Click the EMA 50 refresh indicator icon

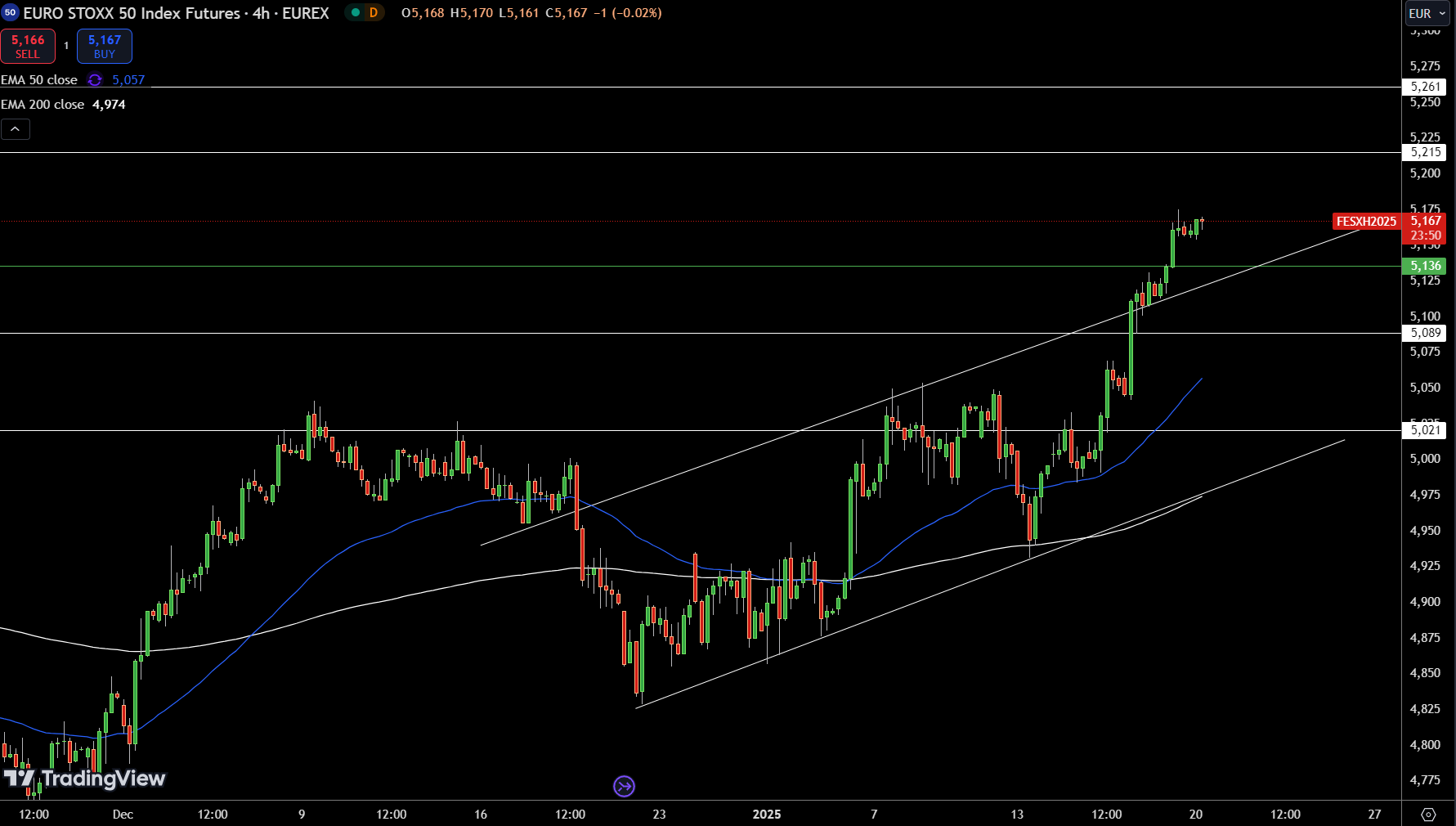point(95,80)
